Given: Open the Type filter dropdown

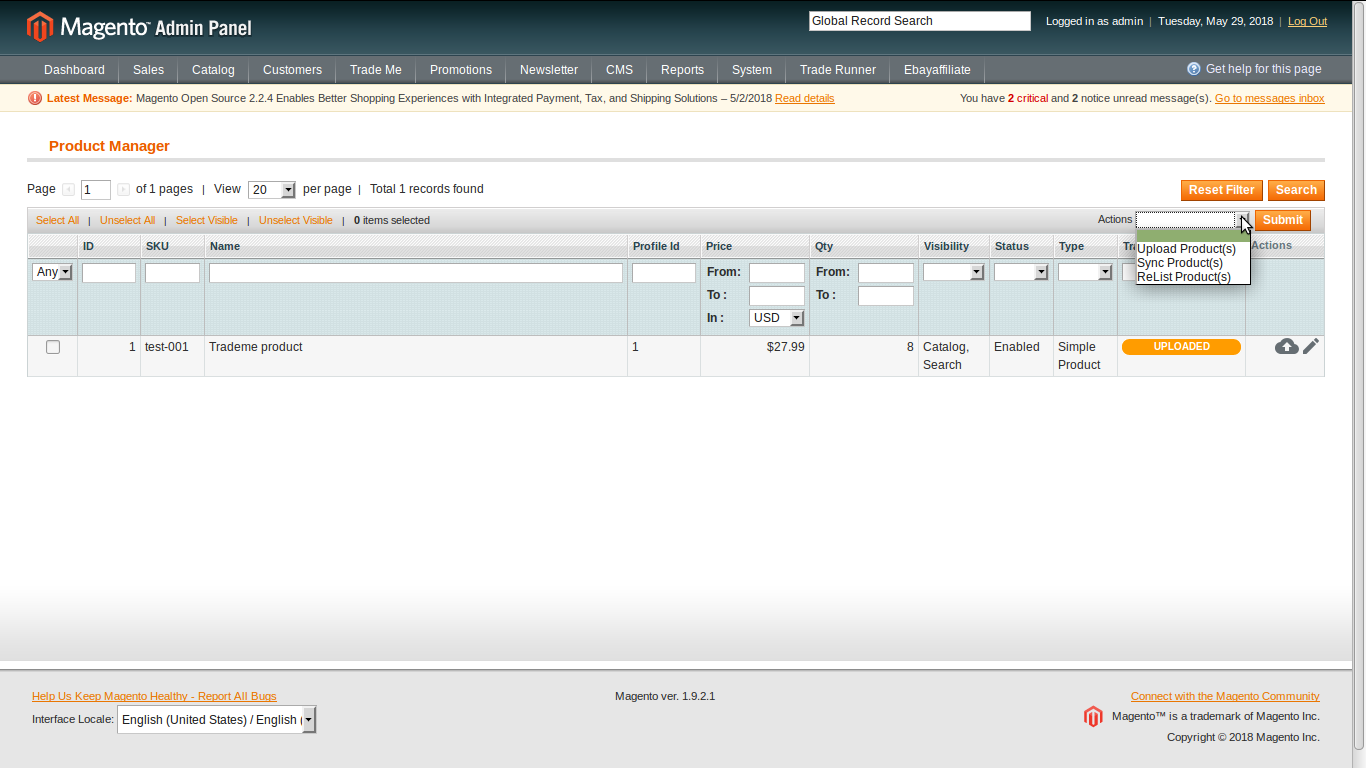Looking at the screenshot, I should coord(1085,272).
